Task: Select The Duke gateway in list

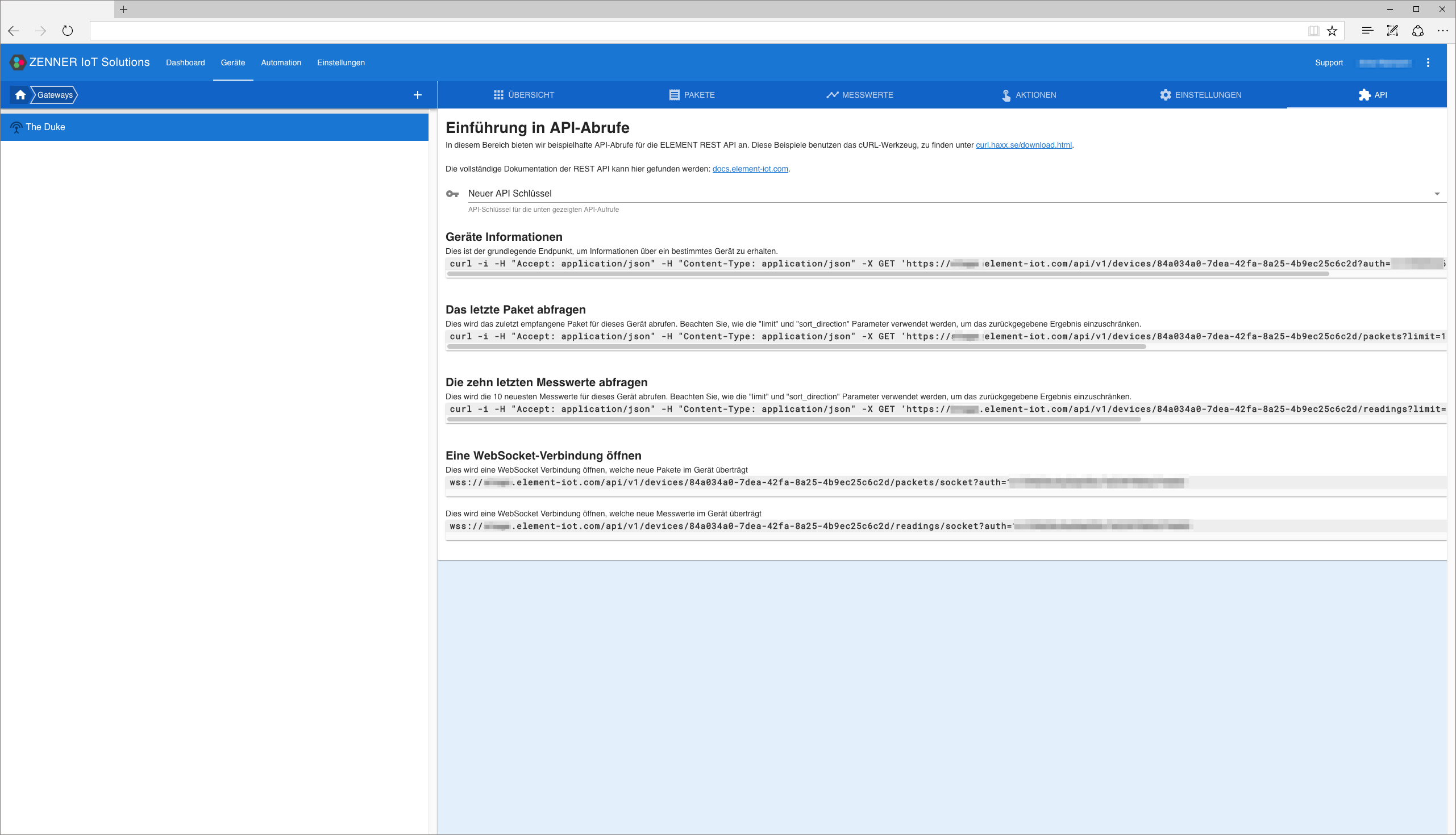Action: (x=215, y=127)
